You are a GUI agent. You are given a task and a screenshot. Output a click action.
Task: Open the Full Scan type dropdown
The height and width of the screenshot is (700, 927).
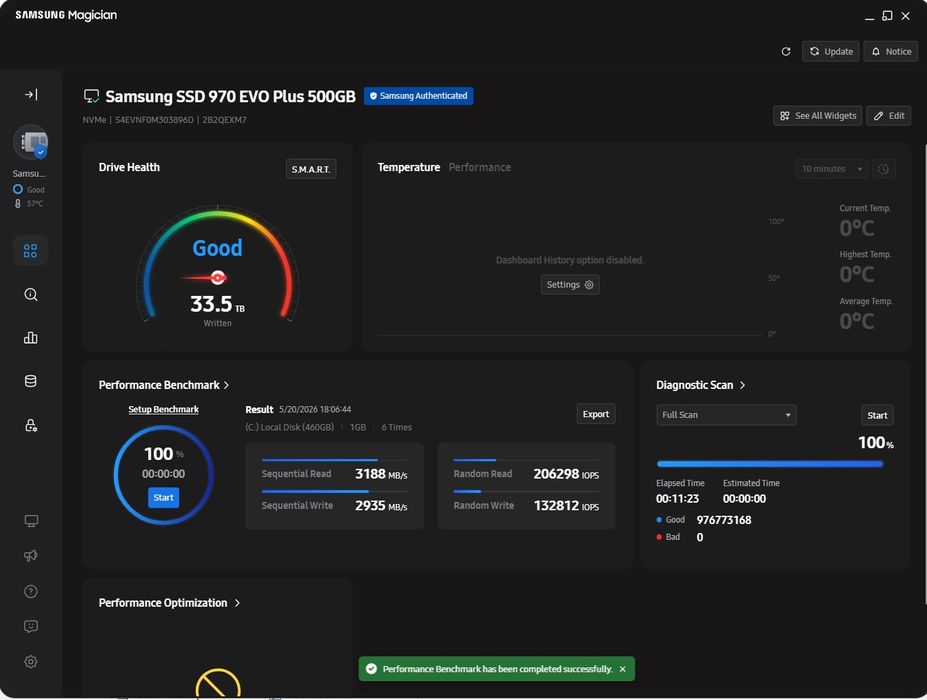(x=726, y=415)
